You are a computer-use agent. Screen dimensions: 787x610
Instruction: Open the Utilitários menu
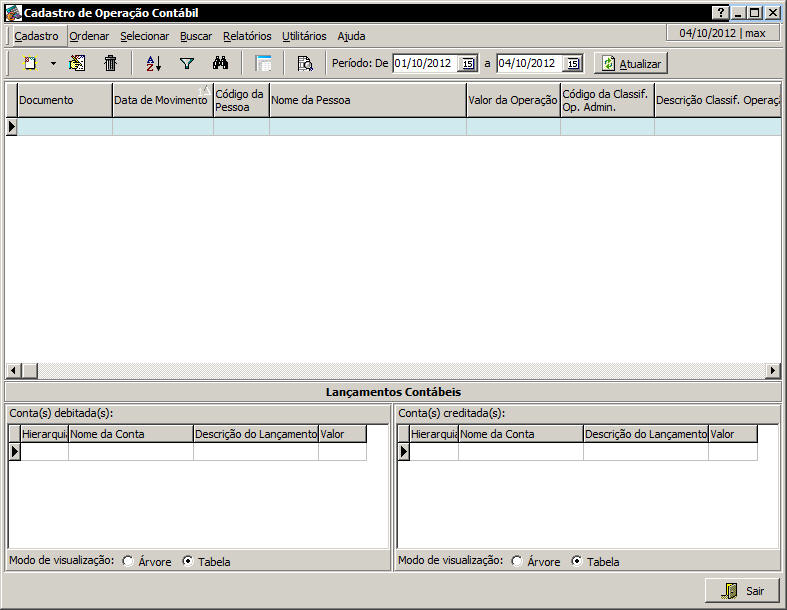[304, 36]
